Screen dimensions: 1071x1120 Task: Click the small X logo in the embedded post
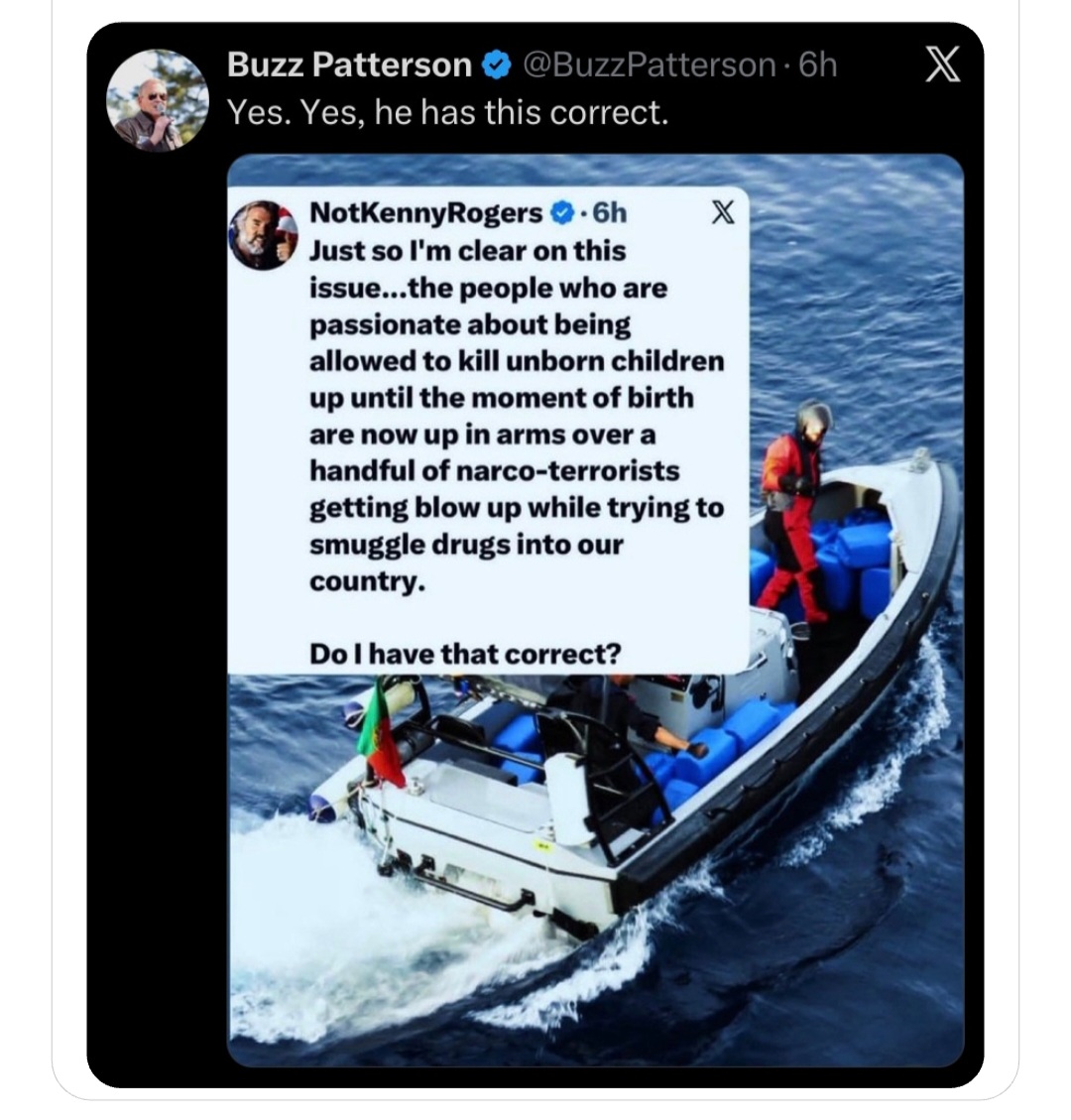723,212
